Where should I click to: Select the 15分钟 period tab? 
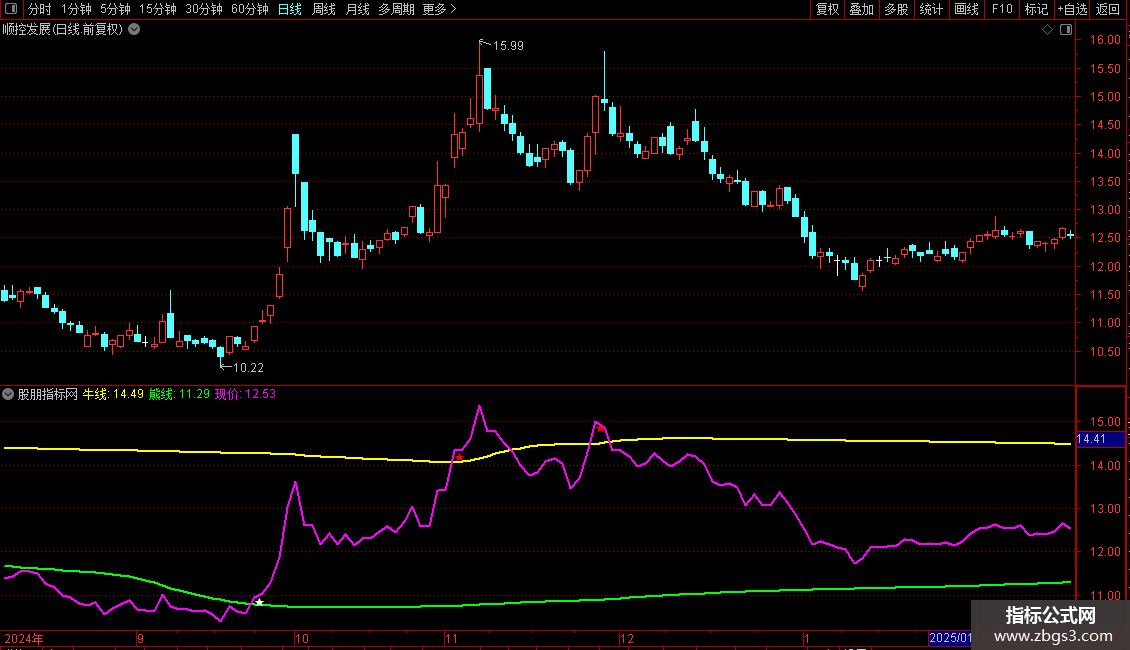(x=158, y=9)
